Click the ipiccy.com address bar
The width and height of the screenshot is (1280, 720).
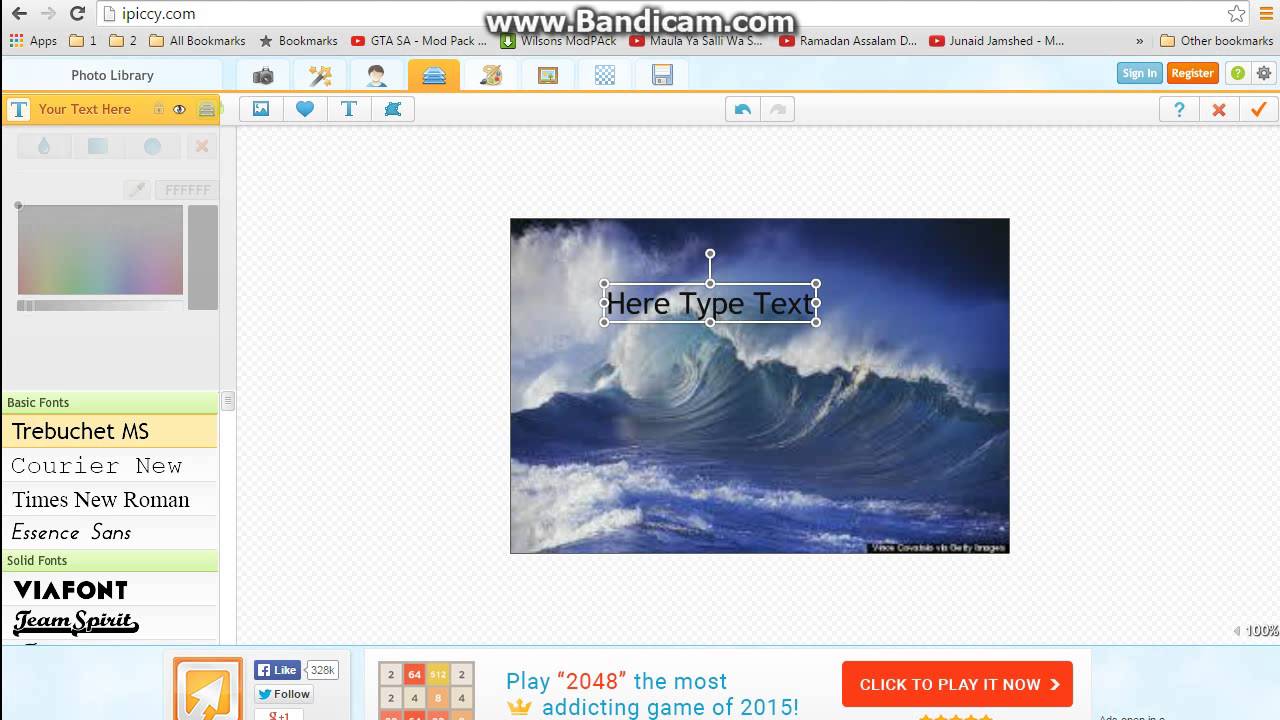tap(660, 14)
